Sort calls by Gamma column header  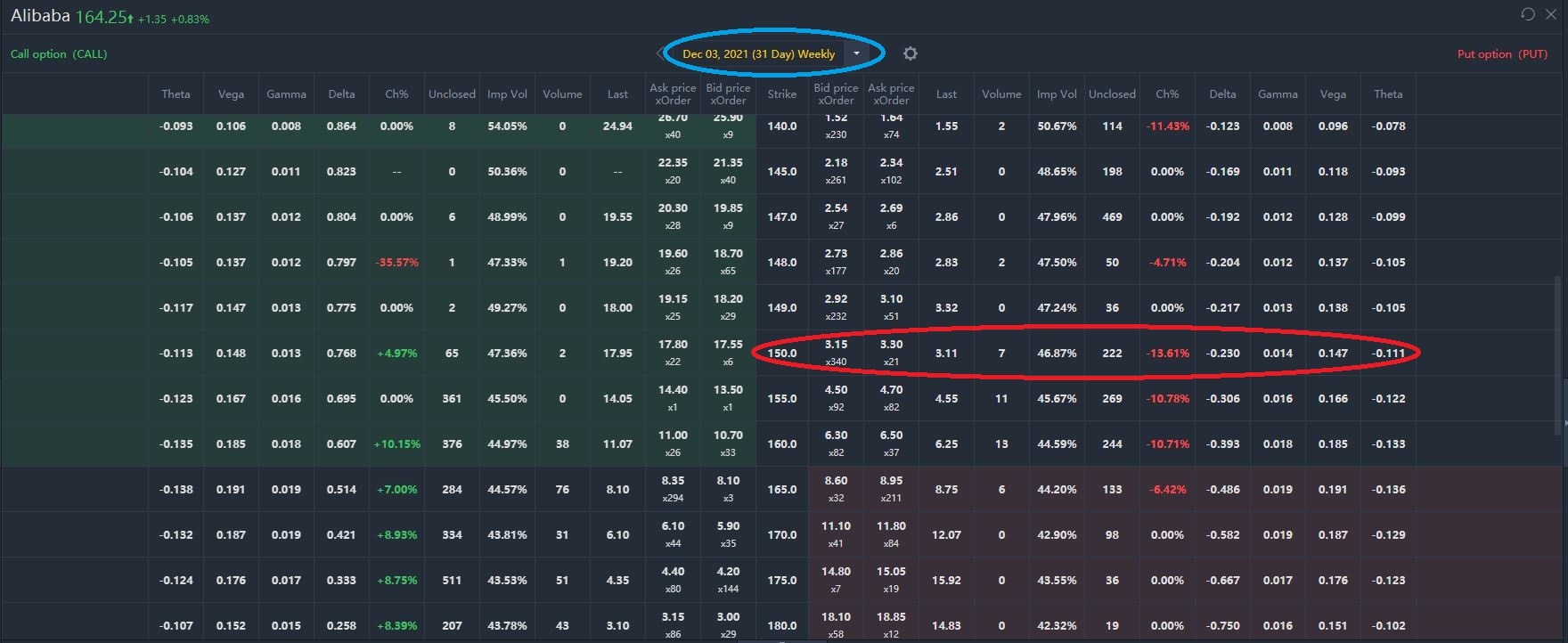[x=286, y=94]
